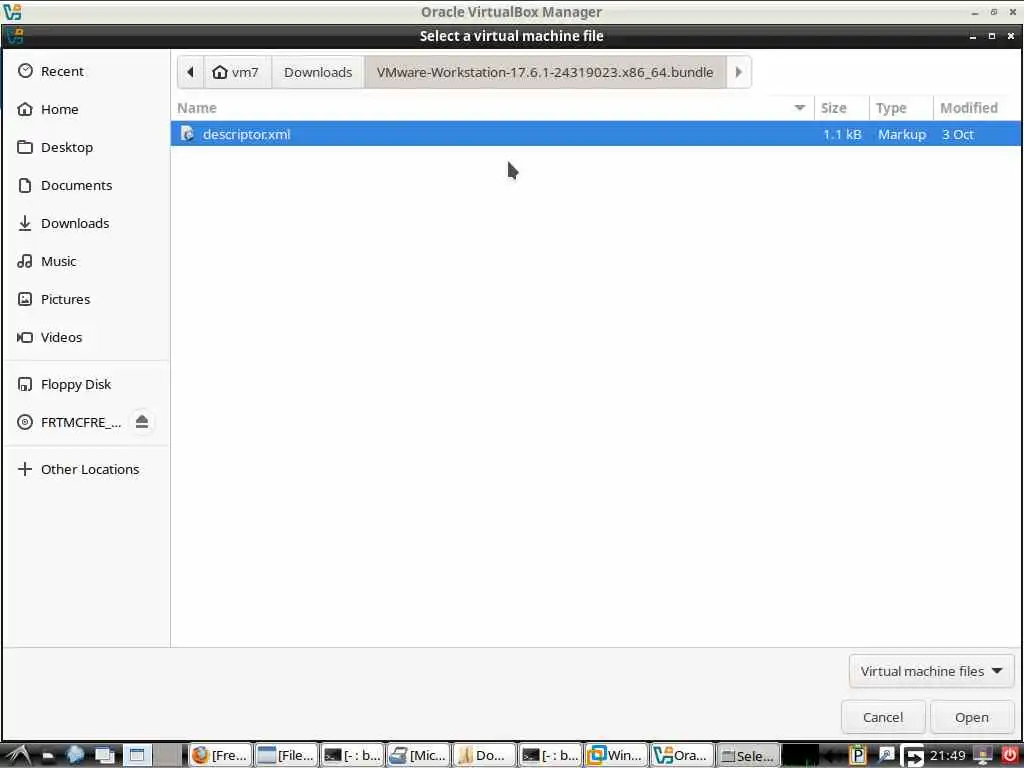
Task: Open the LXDE start menu
Action: pyautogui.click(x=17, y=756)
